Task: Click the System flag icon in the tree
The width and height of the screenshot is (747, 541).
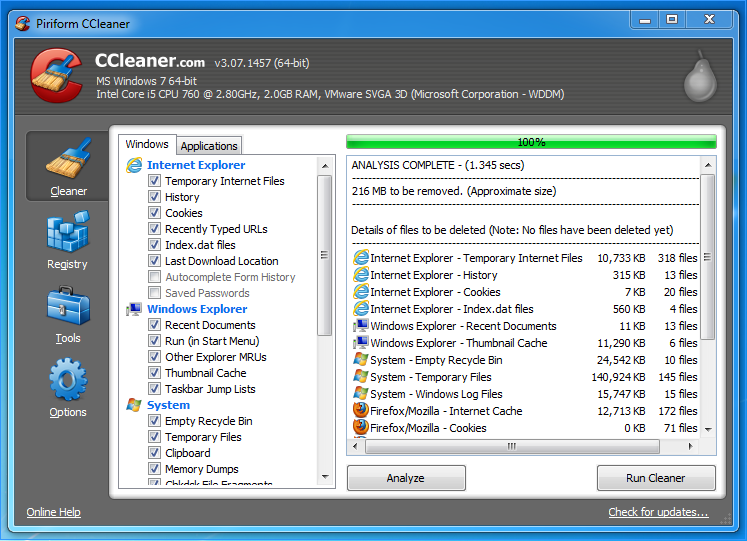Action: (x=134, y=405)
